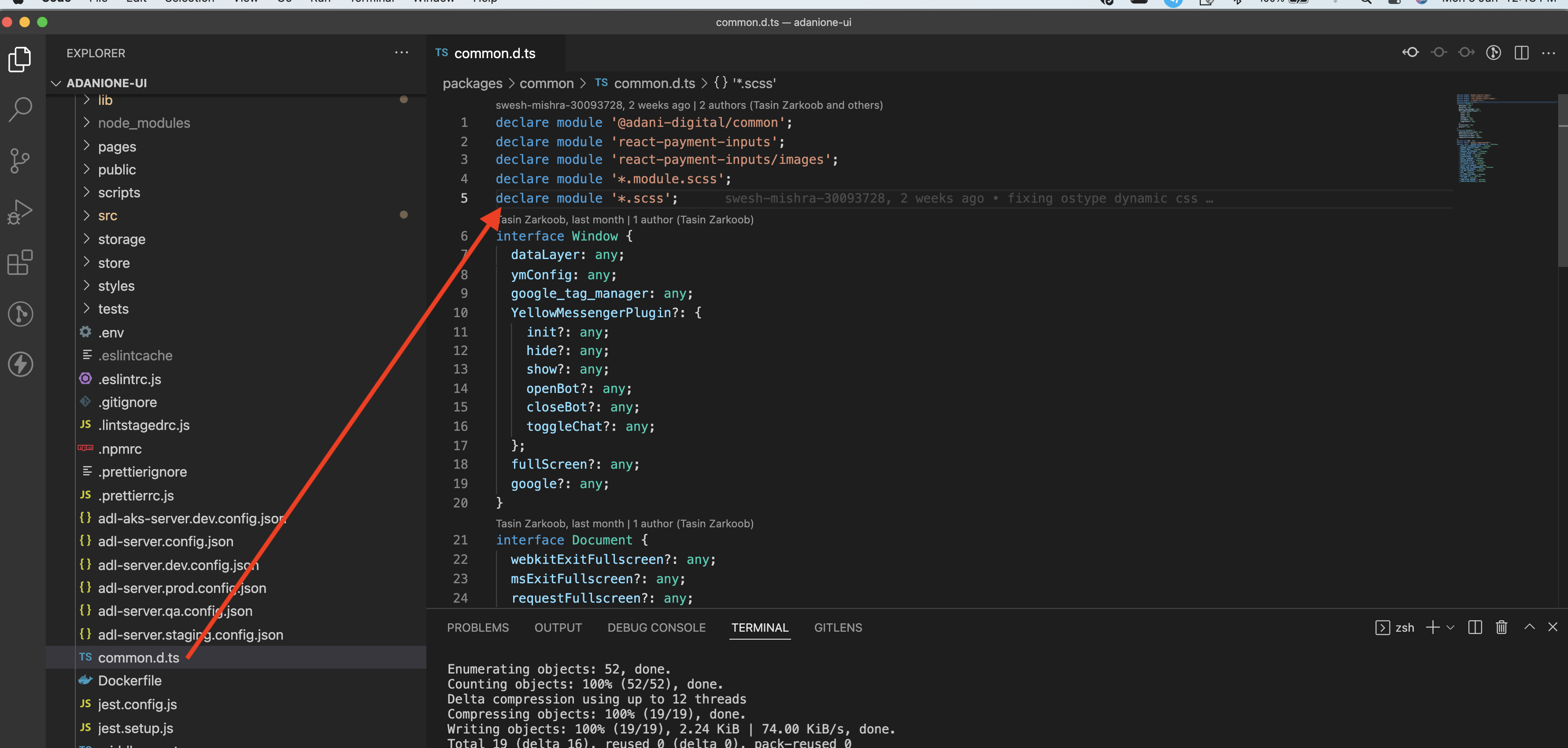This screenshot has width=1568, height=748.
Task: Kill terminal with the trash icon
Action: pyautogui.click(x=1501, y=627)
